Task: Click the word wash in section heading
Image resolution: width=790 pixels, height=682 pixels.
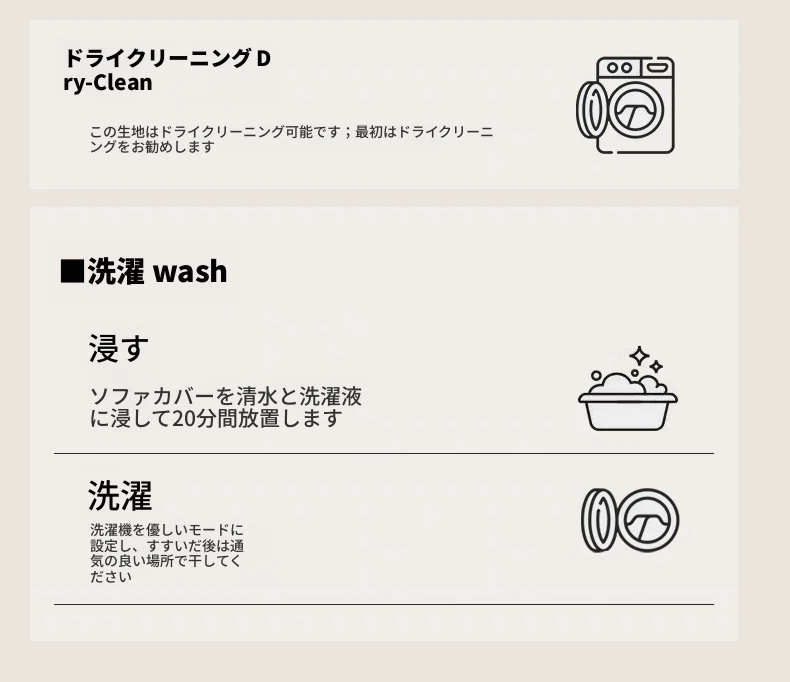Action: pyautogui.click(x=190, y=271)
